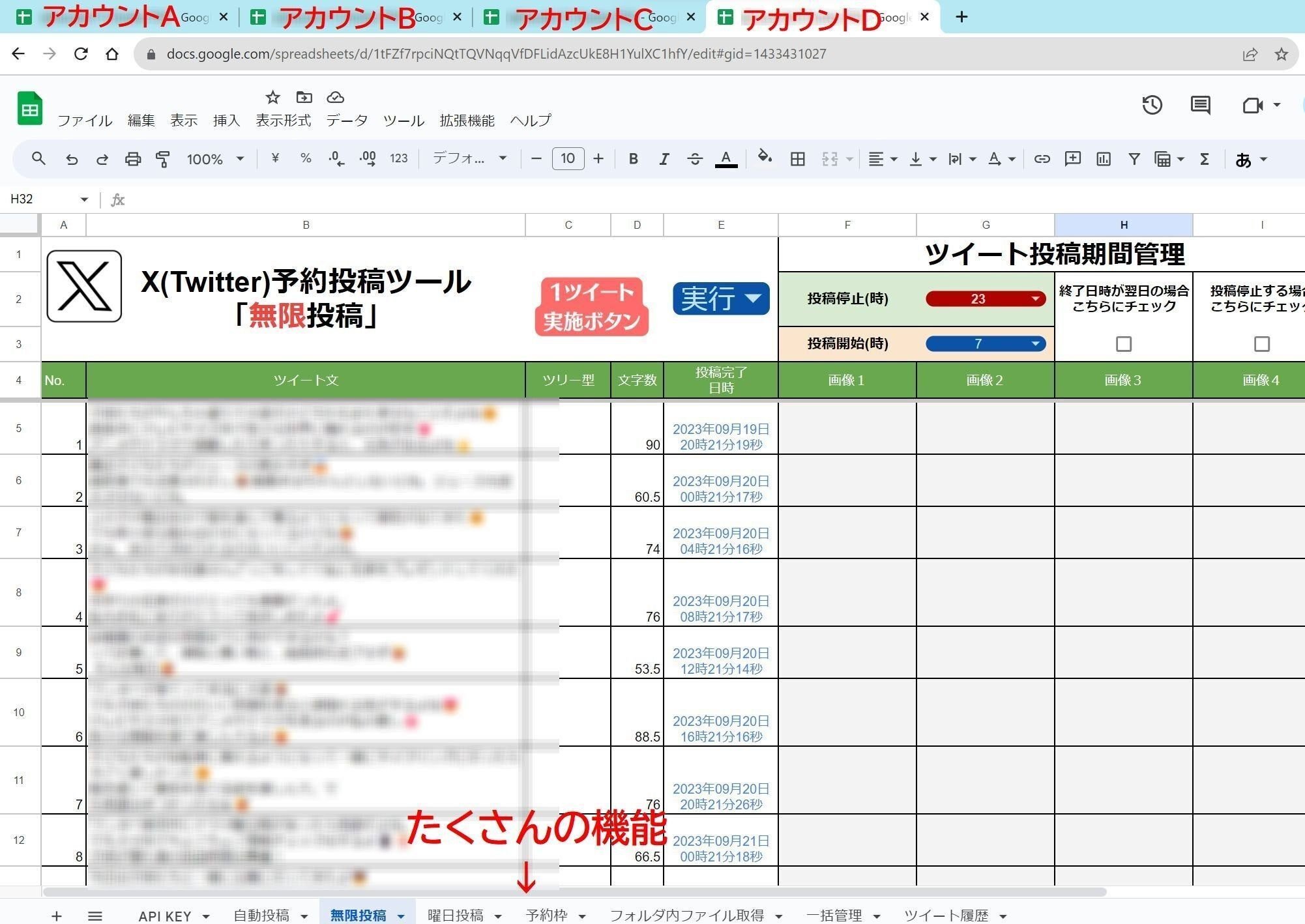Select the Bold formatting icon
This screenshot has width=1305, height=924.
[633, 158]
